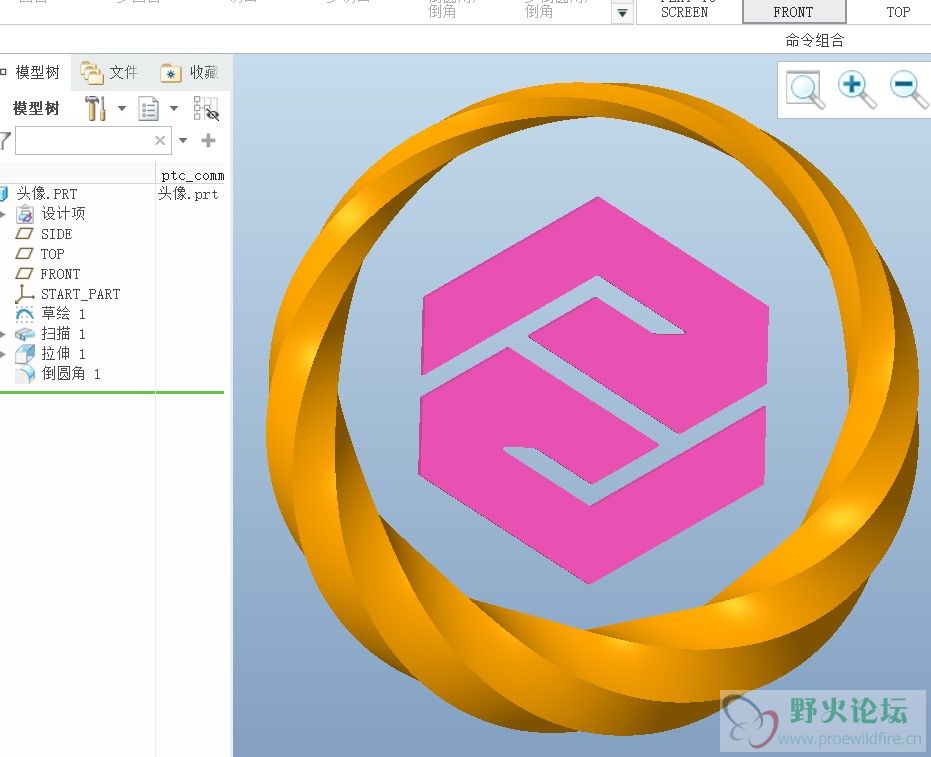Screen dimensions: 931x757
Task: Select the FRONT datum plane in tree
Action: [60, 274]
